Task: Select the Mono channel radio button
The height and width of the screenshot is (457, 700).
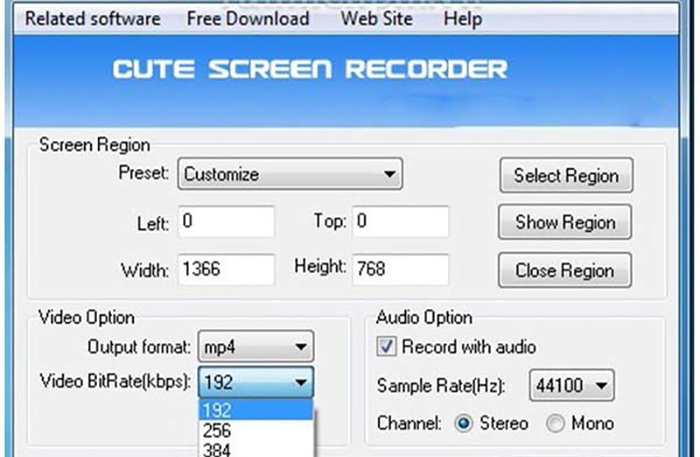Action: [x=555, y=423]
